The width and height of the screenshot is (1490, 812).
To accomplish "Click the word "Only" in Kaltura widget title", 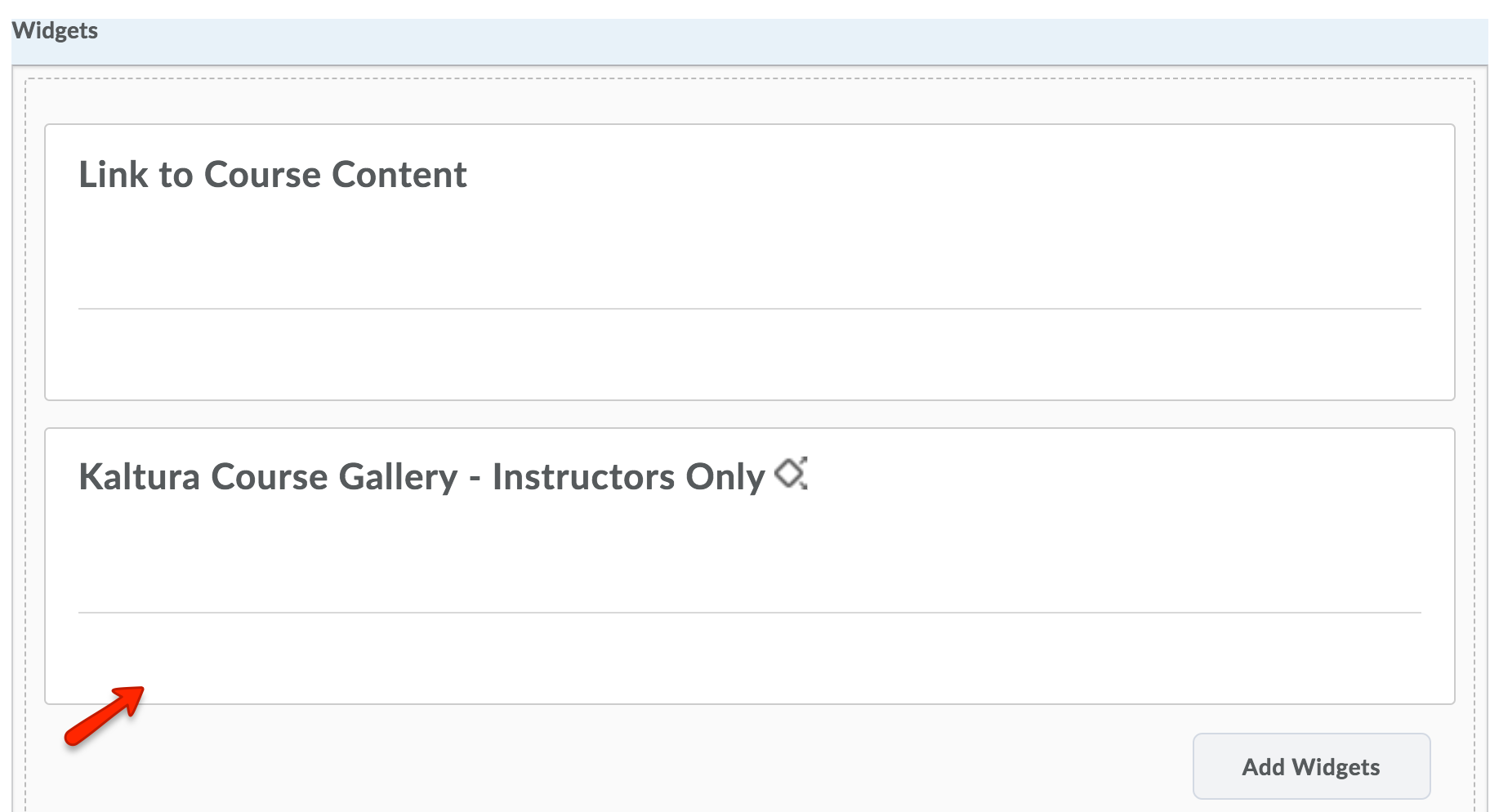I will 725,477.
